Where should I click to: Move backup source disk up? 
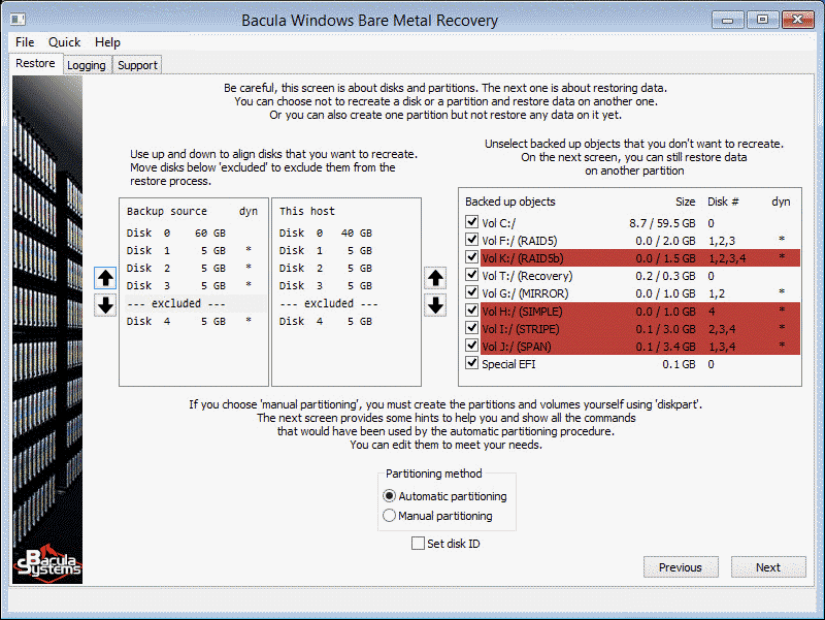pos(105,278)
